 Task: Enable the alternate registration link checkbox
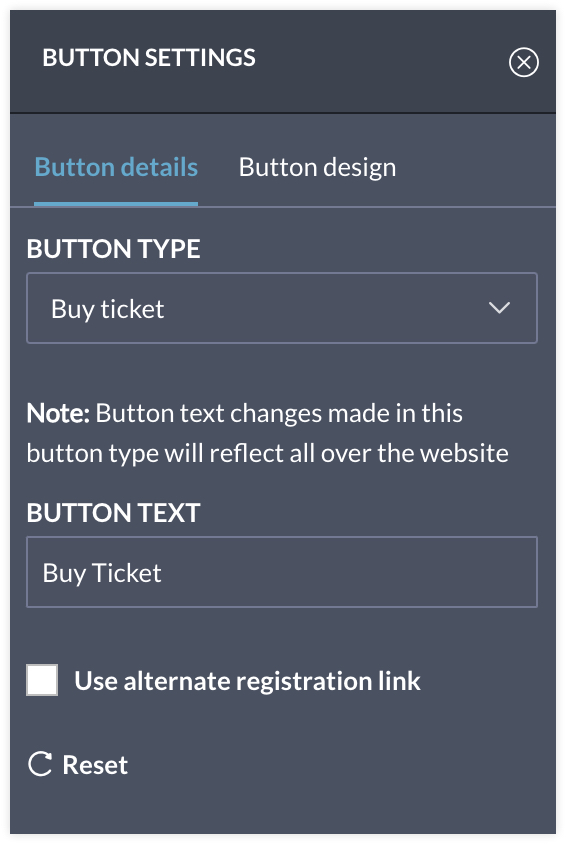pos(42,680)
